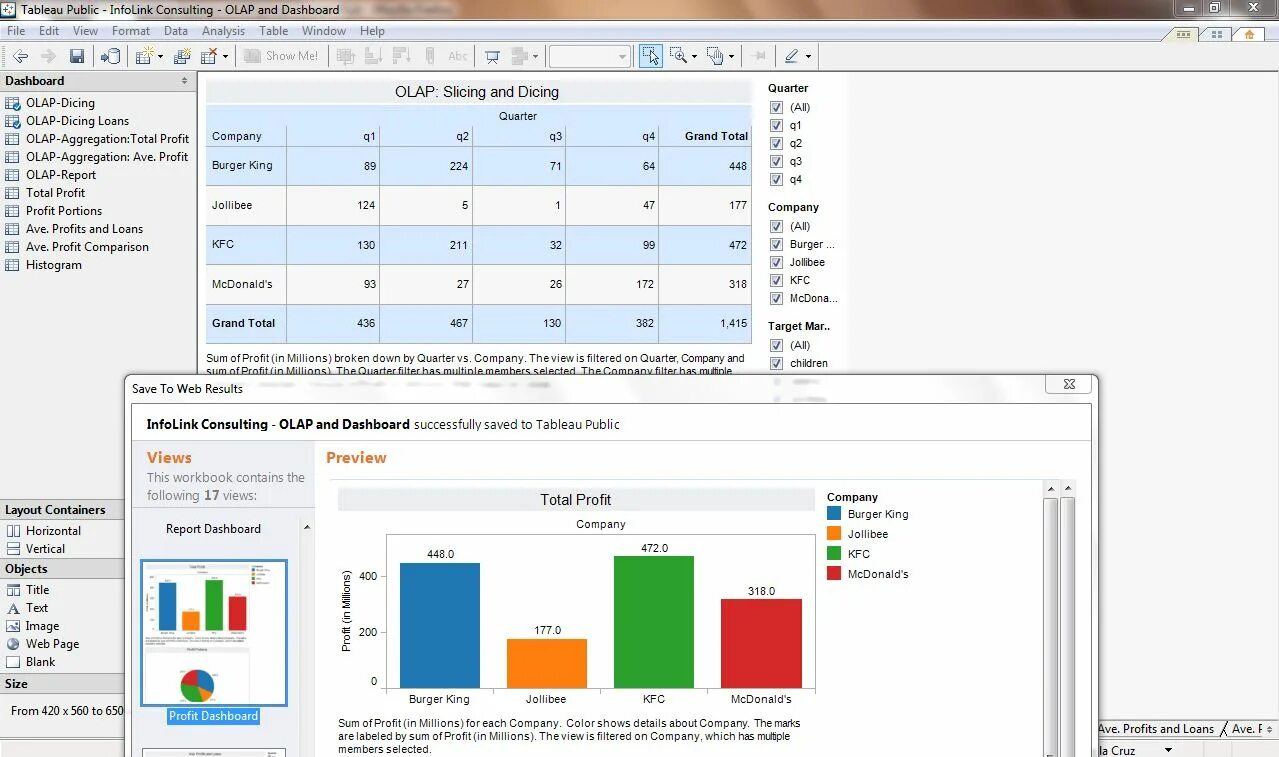Viewport: 1279px width, 757px height.
Task: Toggle the Jollibee company checkbox
Action: tap(776, 262)
